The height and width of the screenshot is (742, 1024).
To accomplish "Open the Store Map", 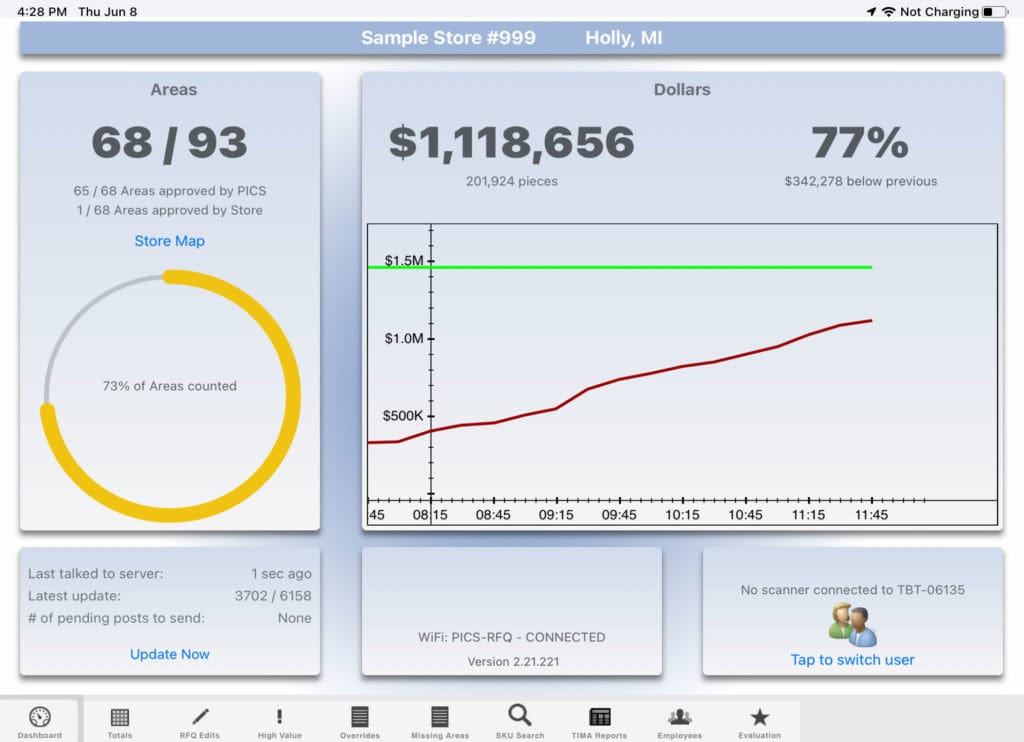I will [169, 241].
